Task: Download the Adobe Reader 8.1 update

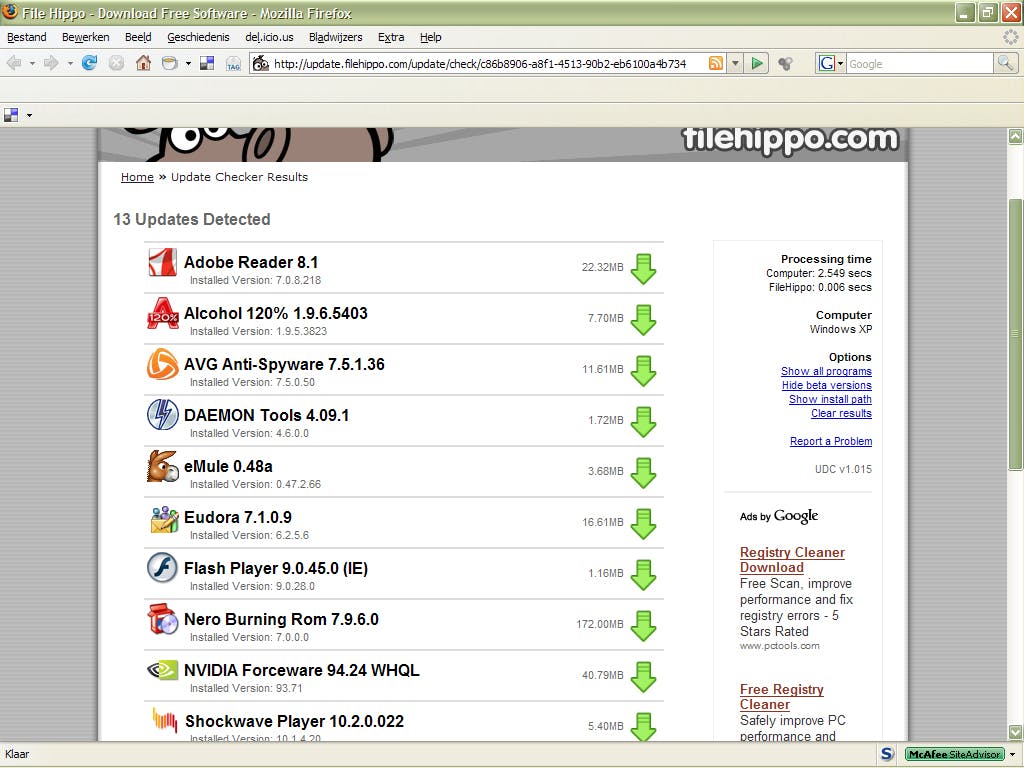Action: tap(643, 269)
